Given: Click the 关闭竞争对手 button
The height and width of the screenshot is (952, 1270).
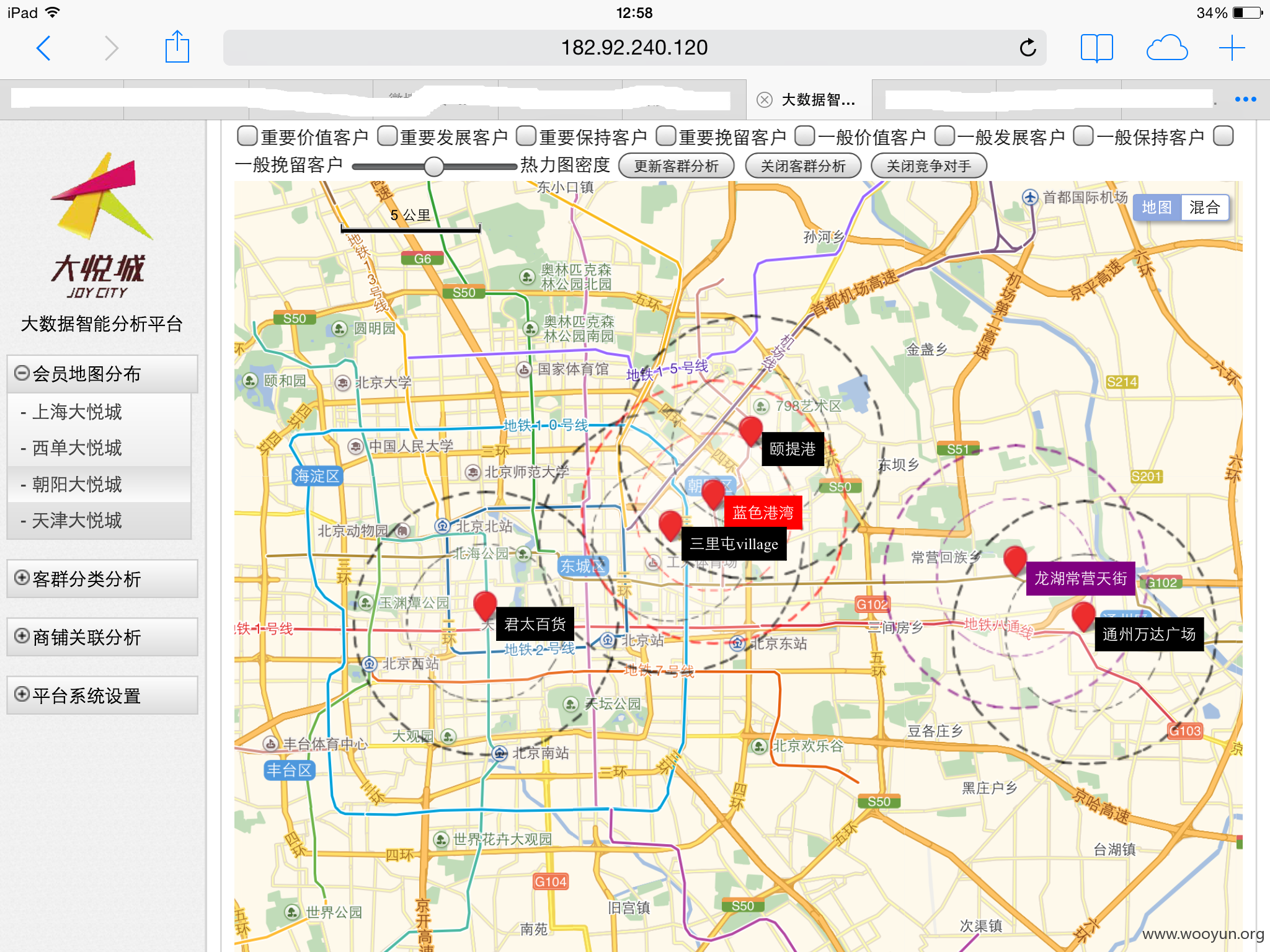Looking at the screenshot, I should click(929, 166).
